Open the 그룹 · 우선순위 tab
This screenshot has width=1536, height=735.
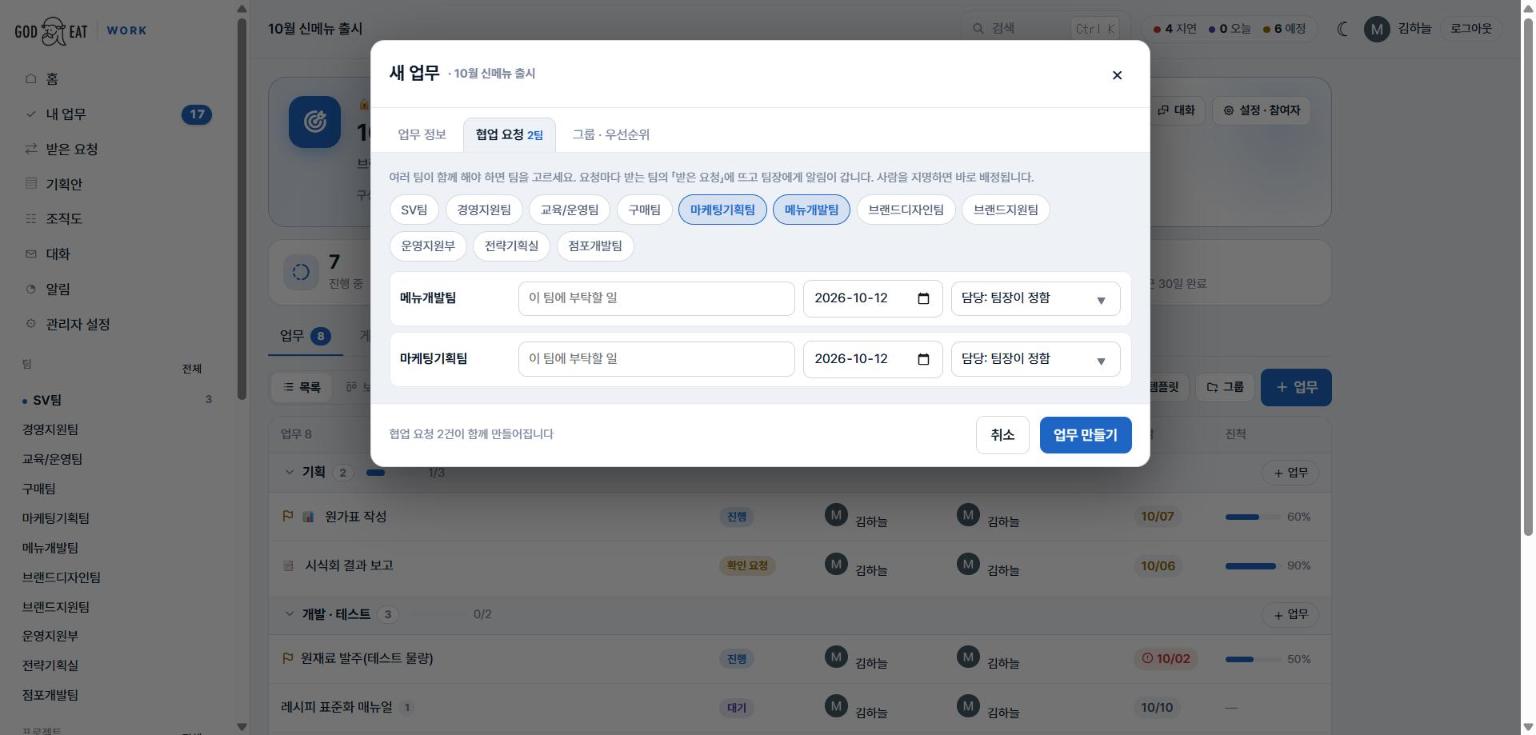pyautogui.click(x=611, y=135)
